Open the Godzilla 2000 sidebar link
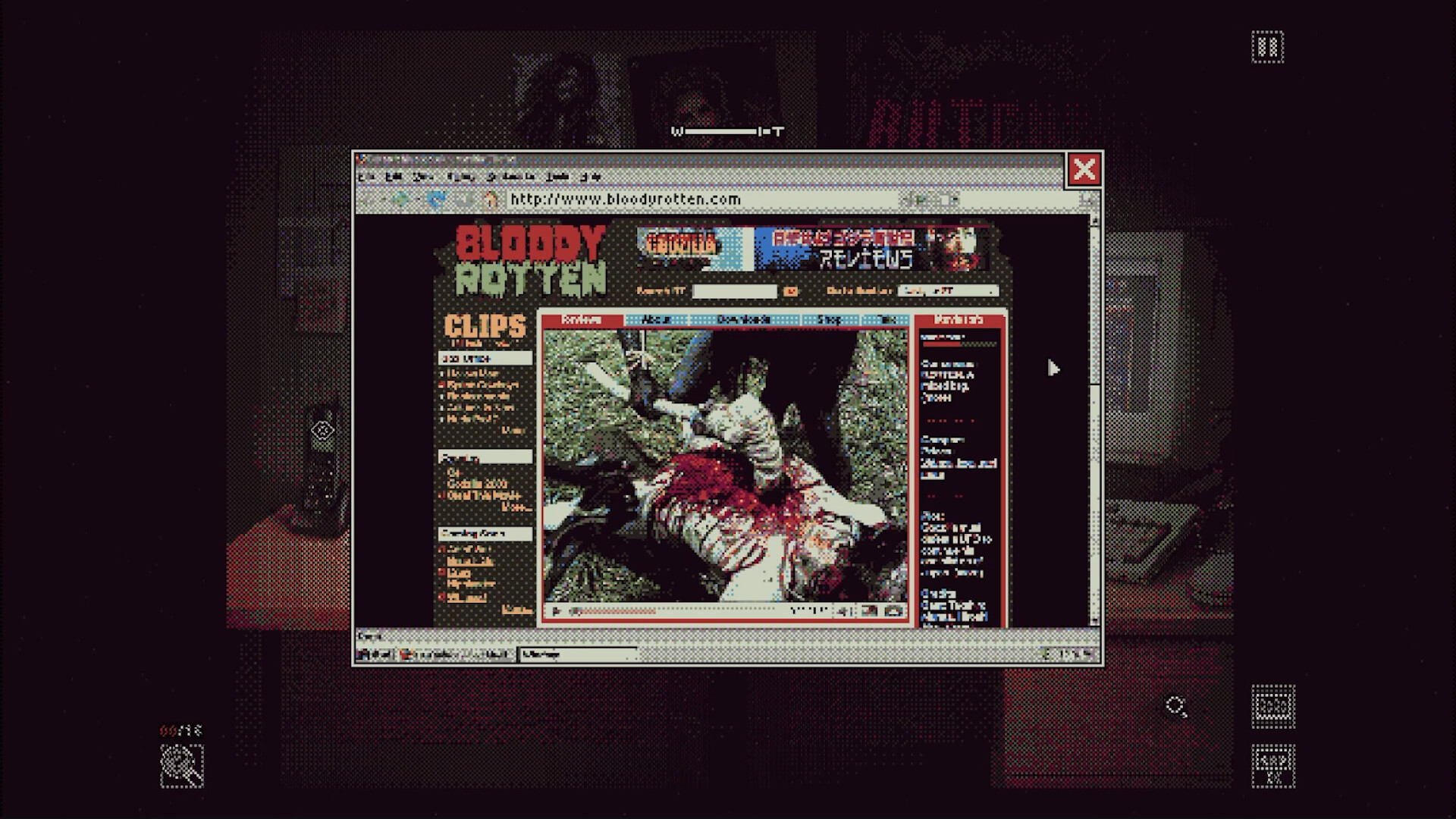Screen dimensions: 1456x819 coord(477,484)
